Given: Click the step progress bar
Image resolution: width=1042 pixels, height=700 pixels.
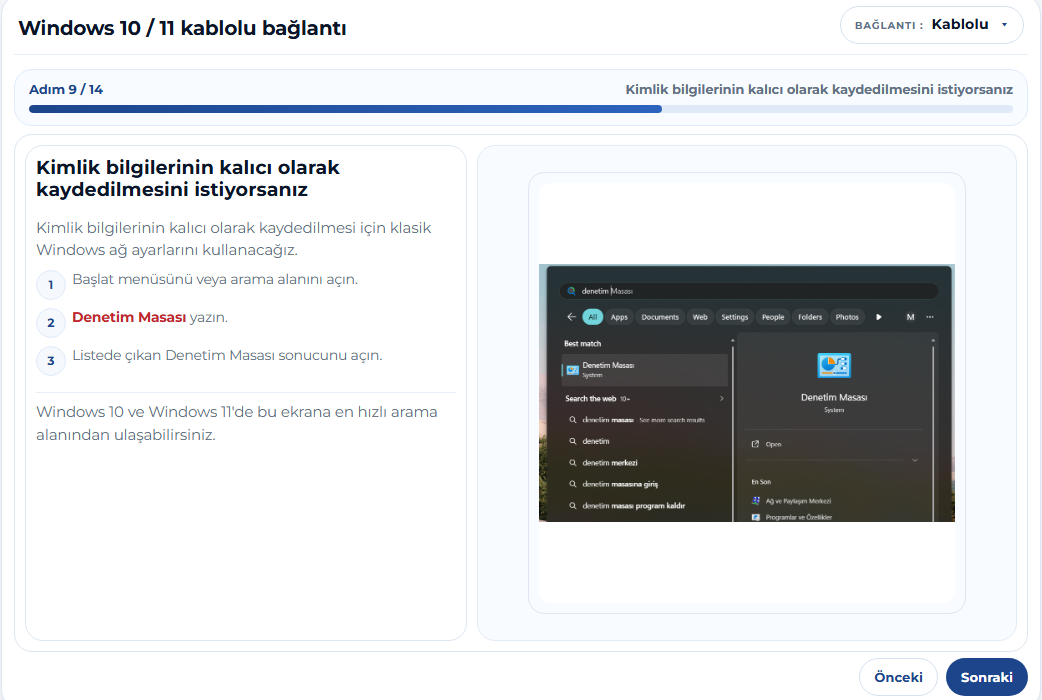Looking at the screenshot, I should click(521, 109).
